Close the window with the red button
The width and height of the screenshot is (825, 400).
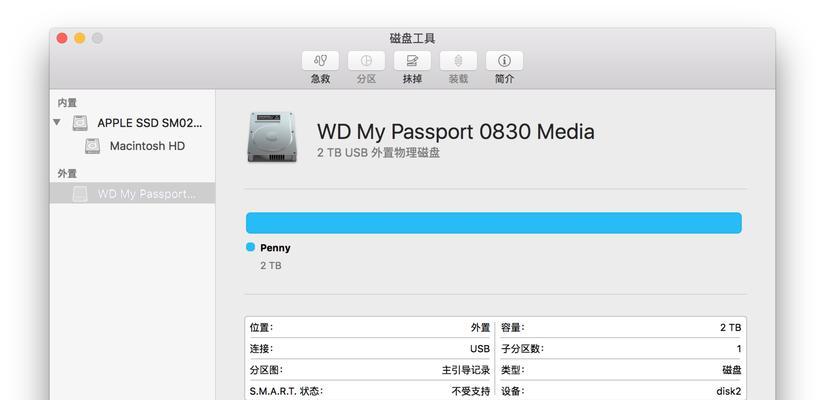tap(62, 38)
